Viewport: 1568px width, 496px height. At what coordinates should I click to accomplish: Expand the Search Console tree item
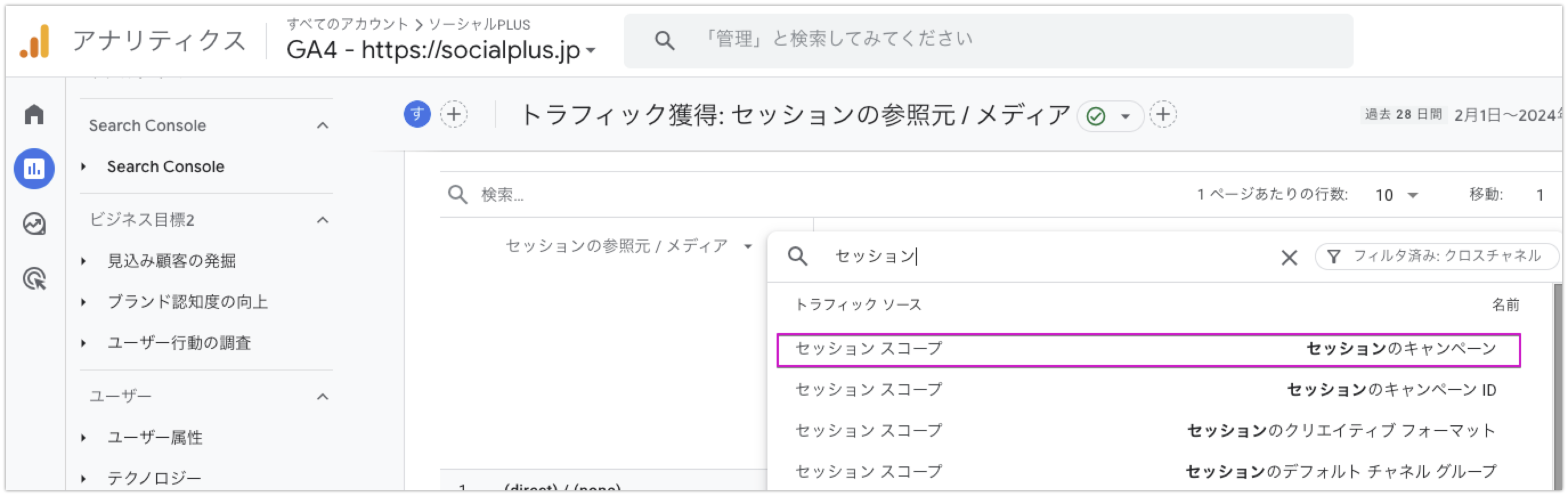[83, 166]
